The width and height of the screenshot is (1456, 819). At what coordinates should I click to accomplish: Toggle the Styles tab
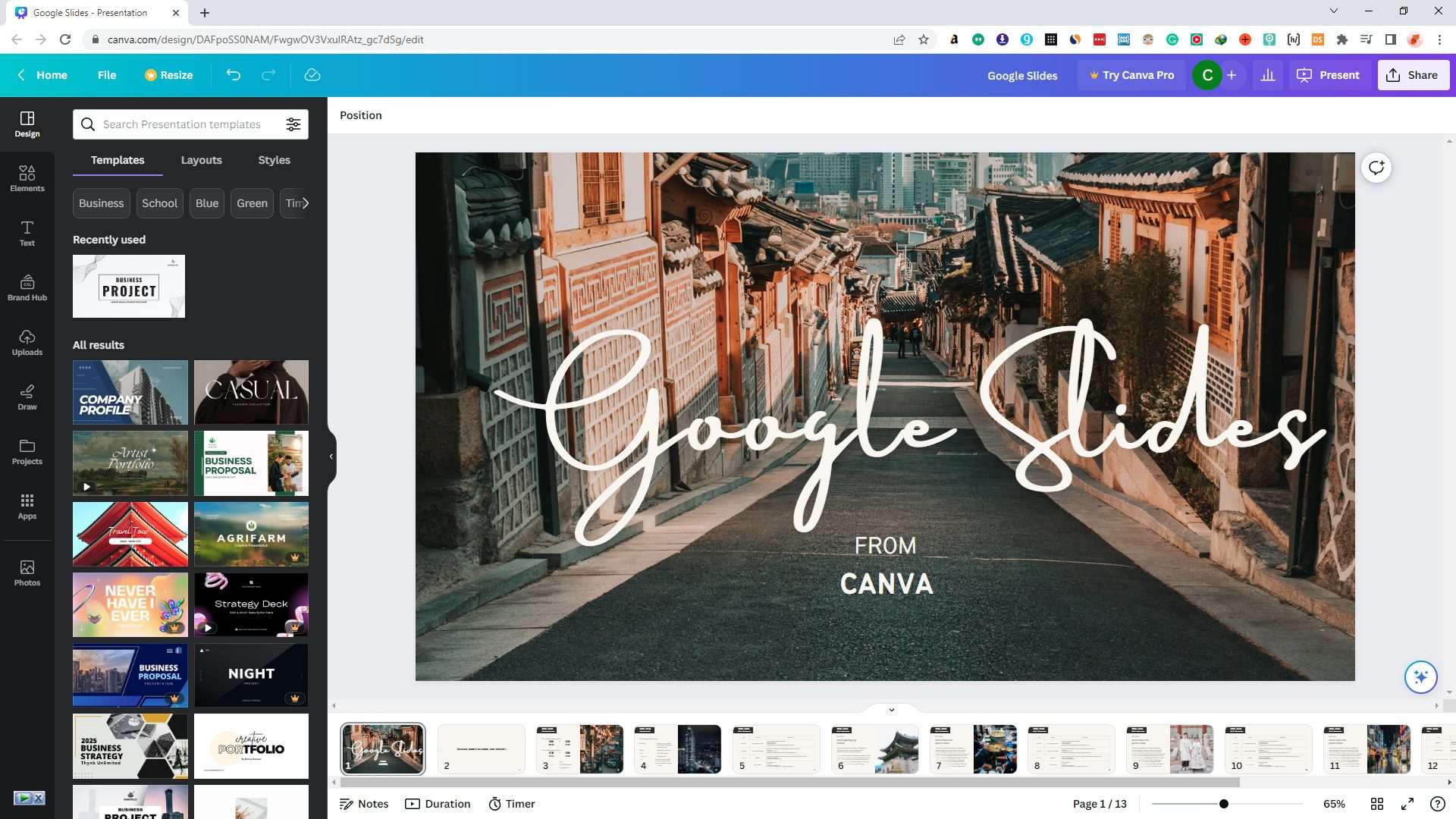click(274, 160)
